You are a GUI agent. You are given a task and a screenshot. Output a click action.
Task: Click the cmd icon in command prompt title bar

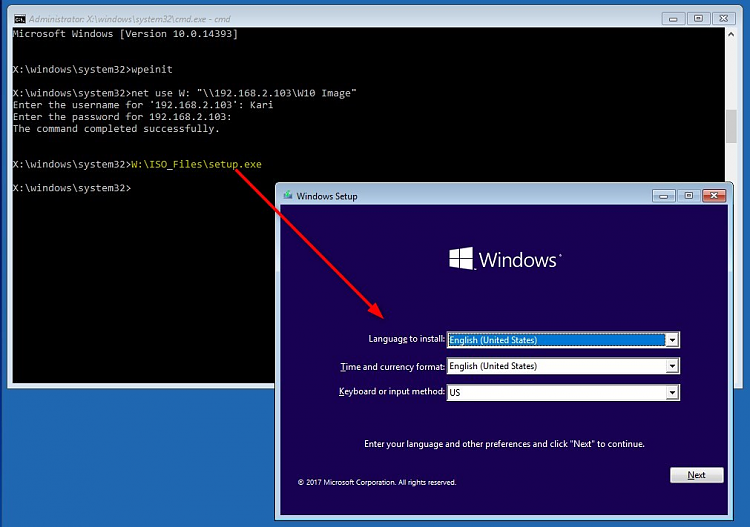pyautogui.click(x=20, y=19)
